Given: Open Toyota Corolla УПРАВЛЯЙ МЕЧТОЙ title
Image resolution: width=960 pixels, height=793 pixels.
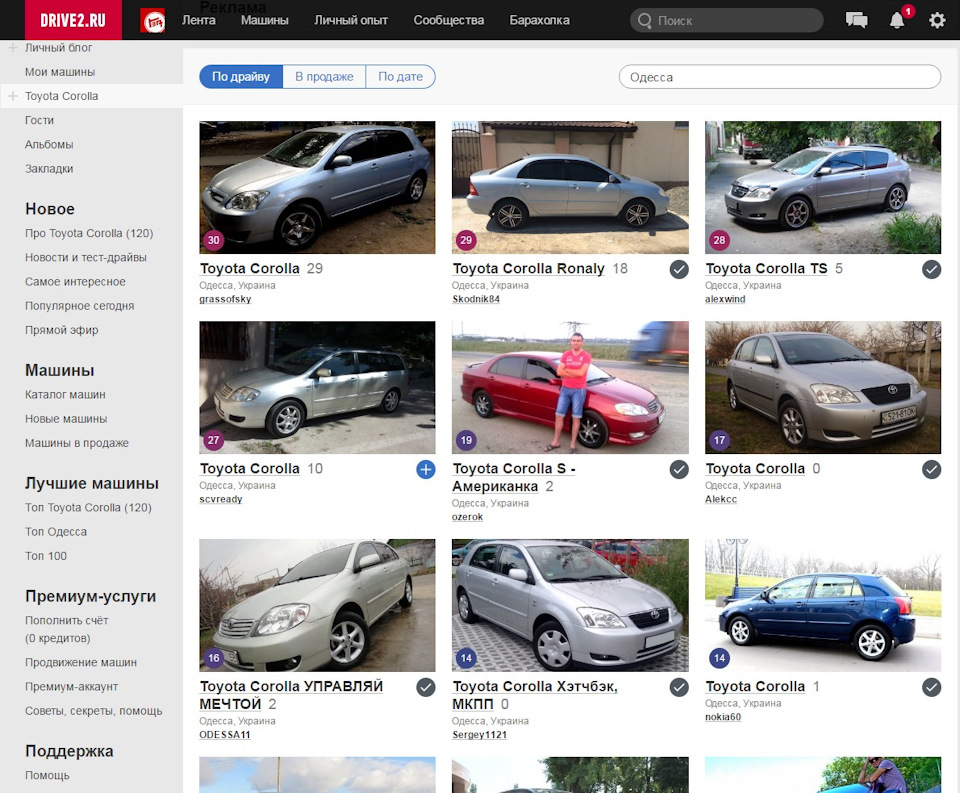Looking at the screenshot, I should pyautogui.click(x=291, y=695).
